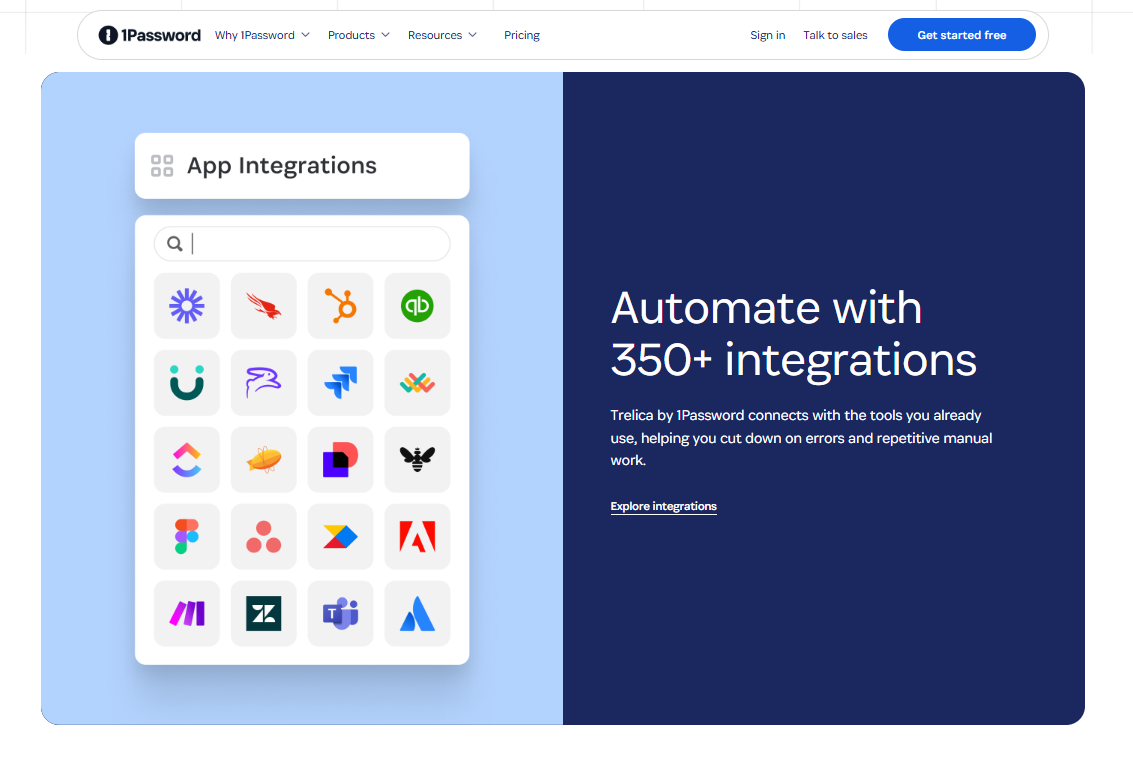Open the Atlassian integration icon
1133x777 pixels.
click(x=417, y=614)
